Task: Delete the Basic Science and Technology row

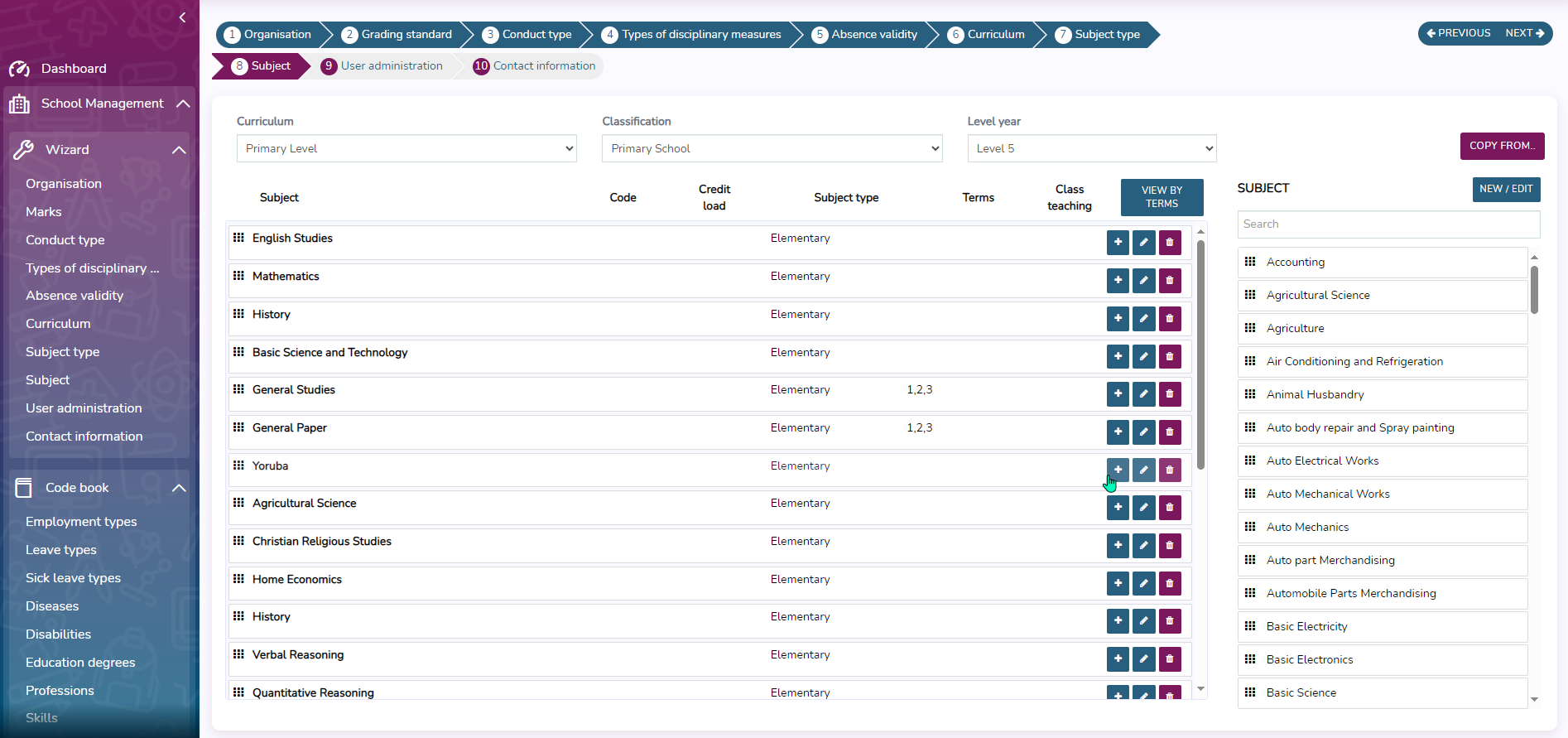Action: click(1170, 357)
